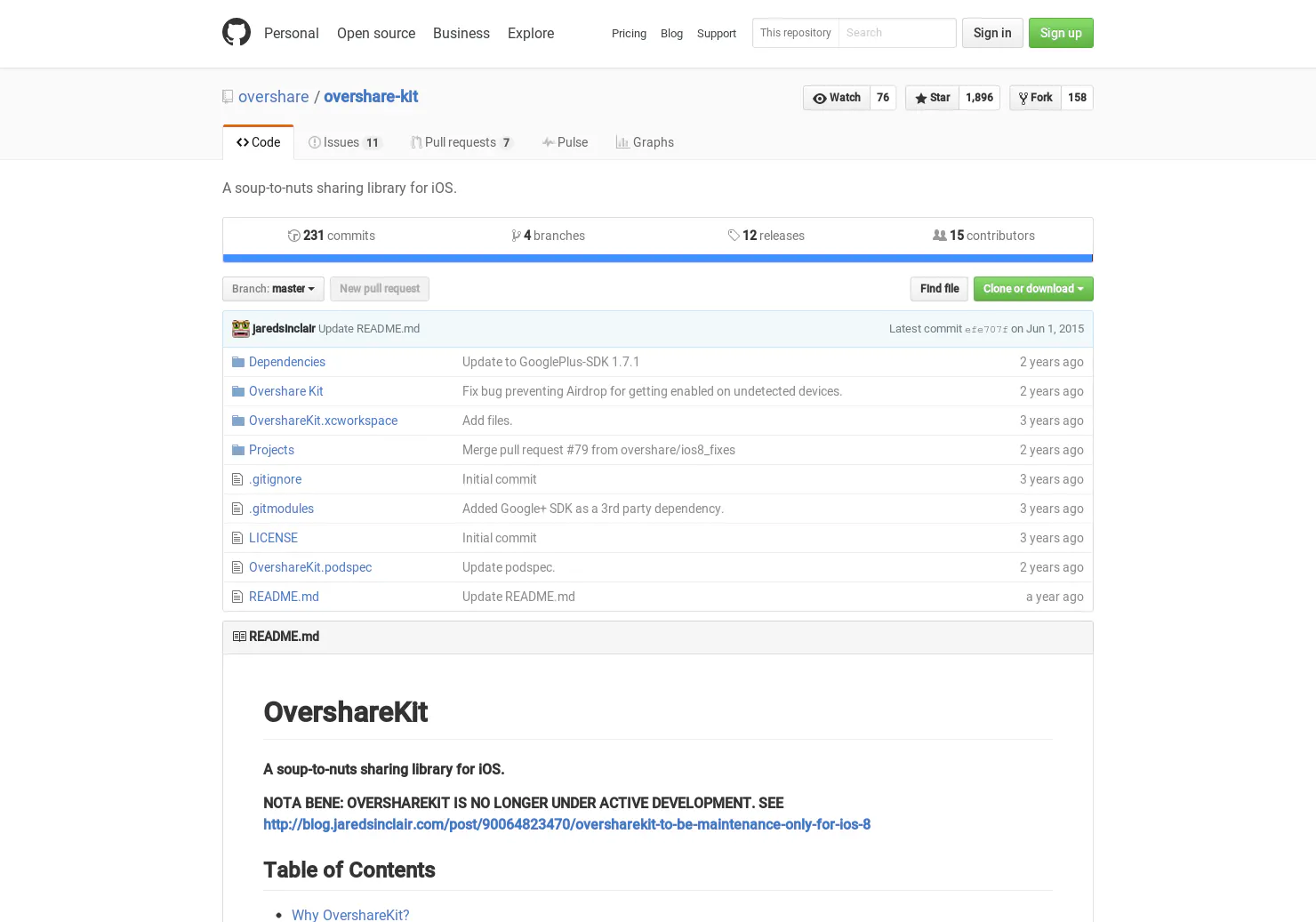View the 1,896 stargazers count
Screen dimensions: 1316x922
[979, 98]
